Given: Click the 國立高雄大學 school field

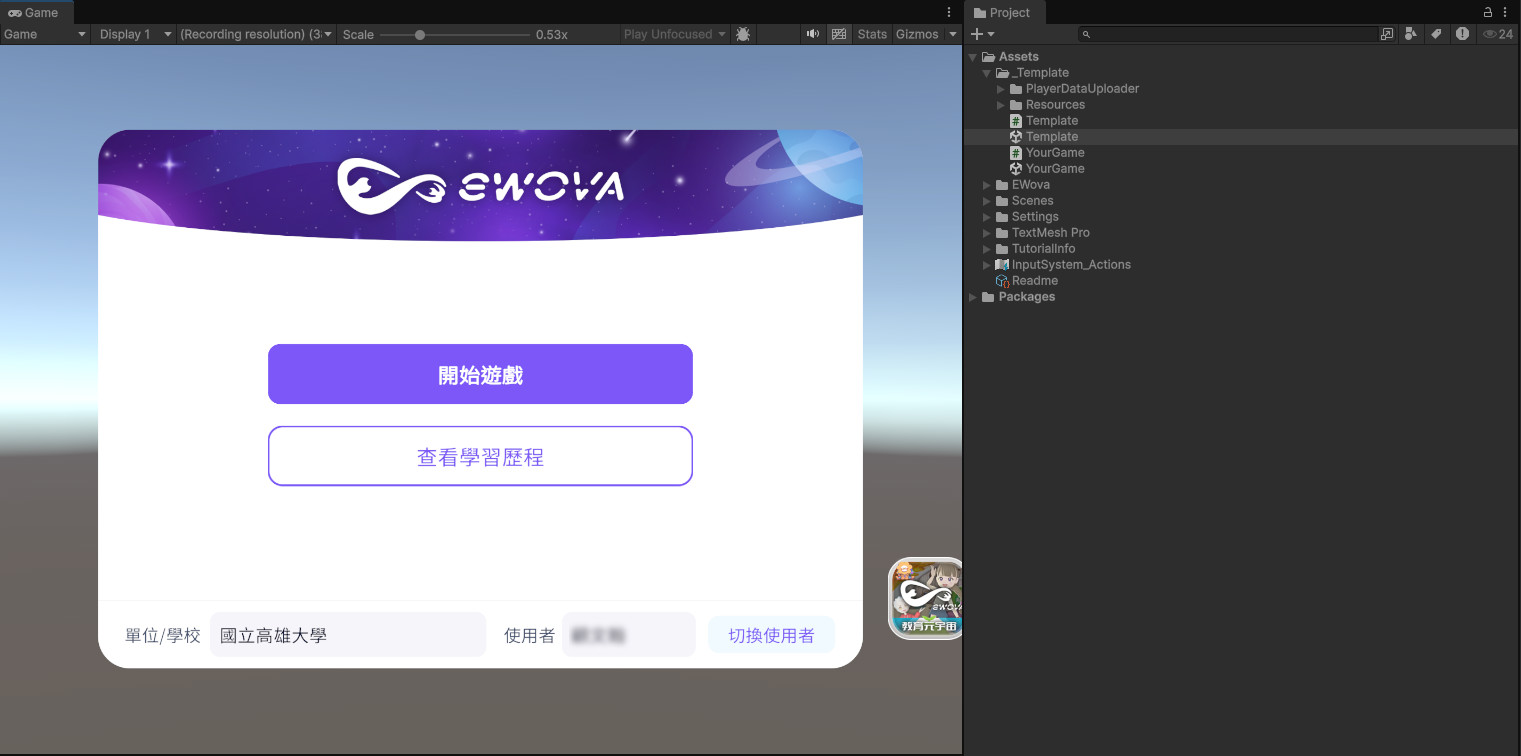Looking at the screenshot, I should tap(348, 635).
